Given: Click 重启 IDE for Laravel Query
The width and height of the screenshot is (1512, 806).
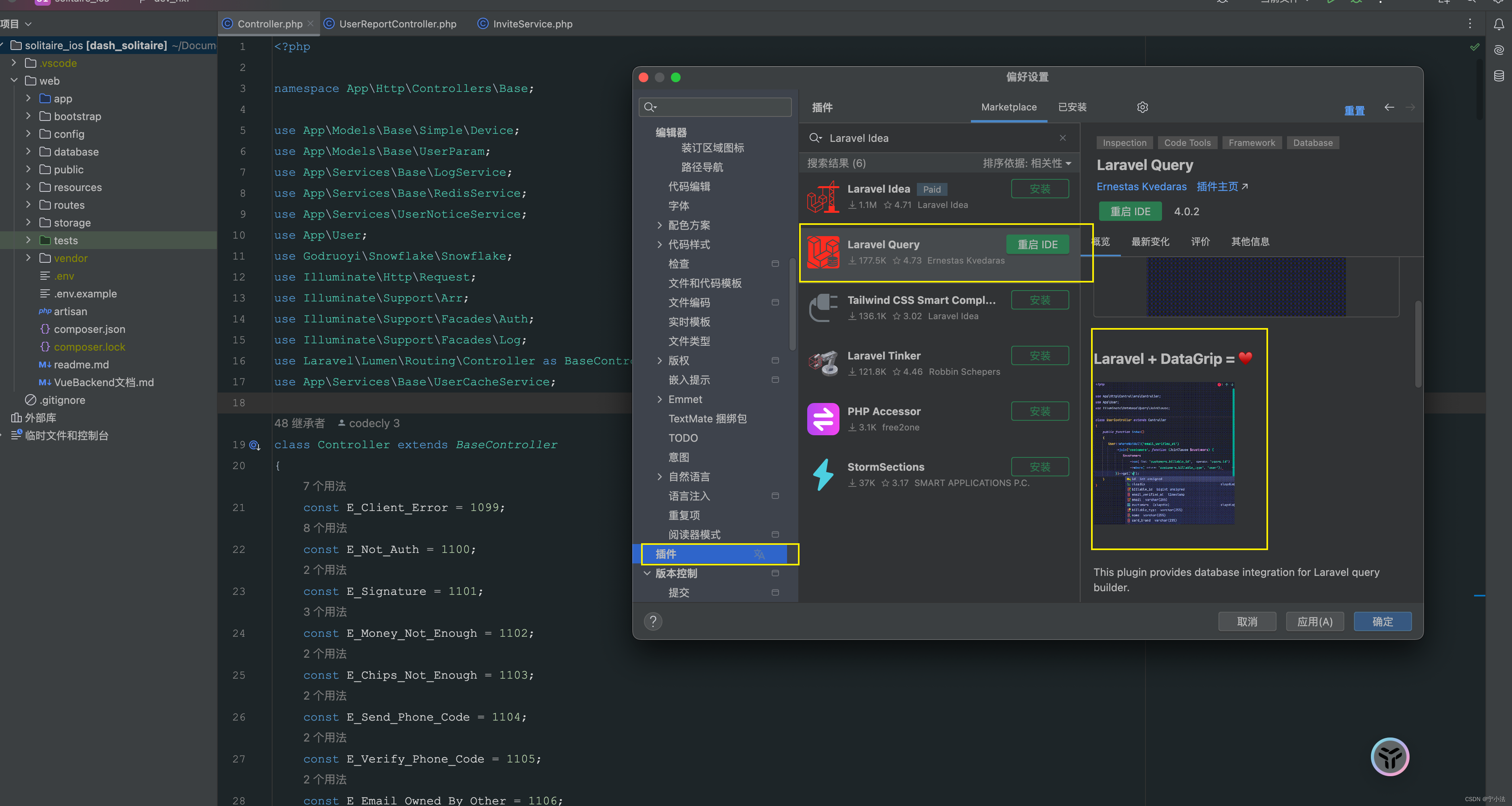Looking at the screenshot, I should click(x=1037, y=244).
